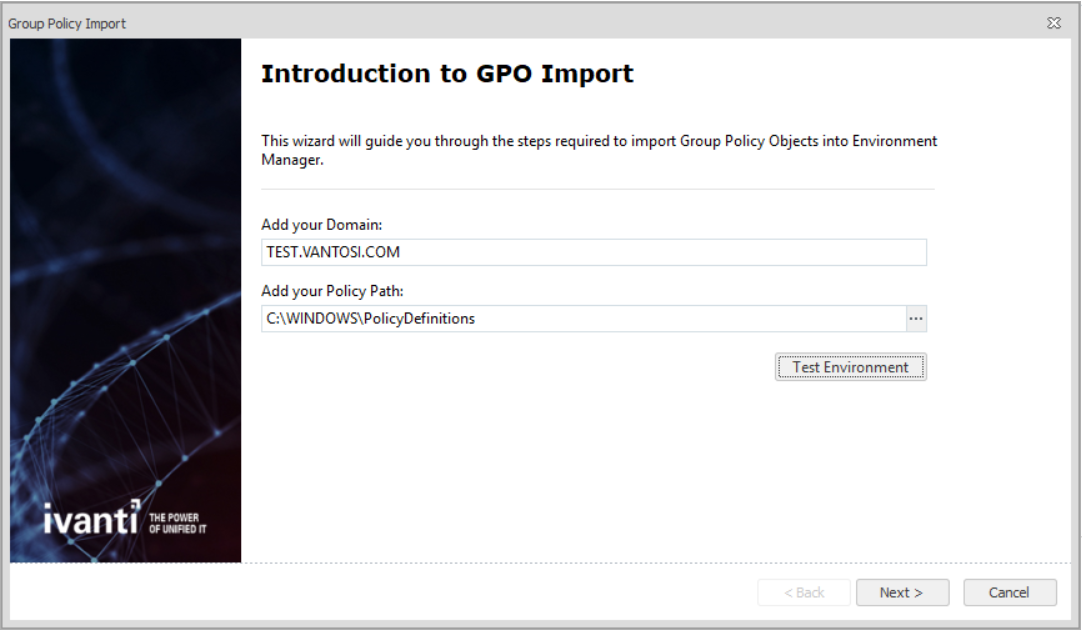Click the 'Add your Domain:' label
The height and width of the screenshot is (632, 1082).
[322, 225]
